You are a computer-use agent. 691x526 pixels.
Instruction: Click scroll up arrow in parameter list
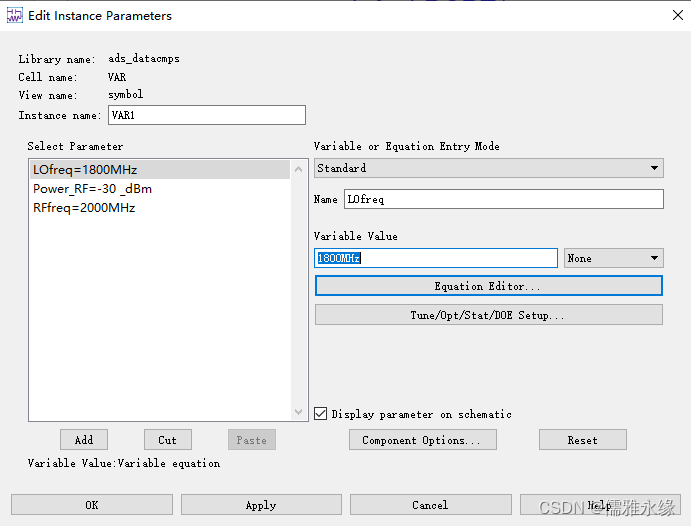[x=298, y=169]
